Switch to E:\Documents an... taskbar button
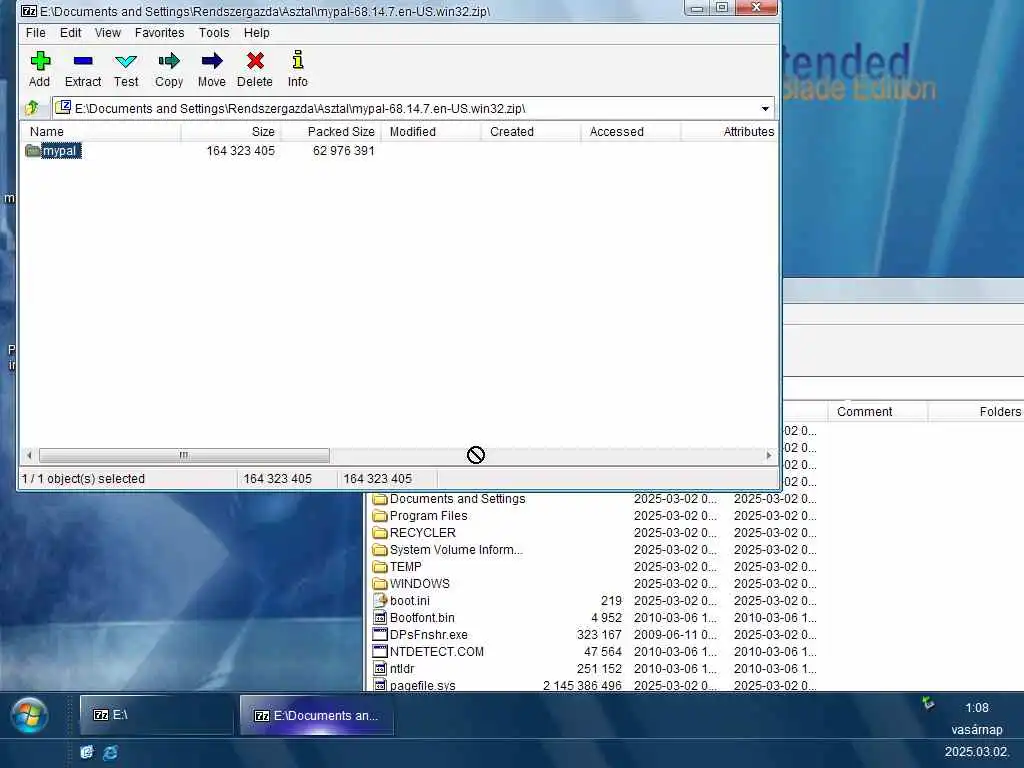1024x768 pixels. 317,716
